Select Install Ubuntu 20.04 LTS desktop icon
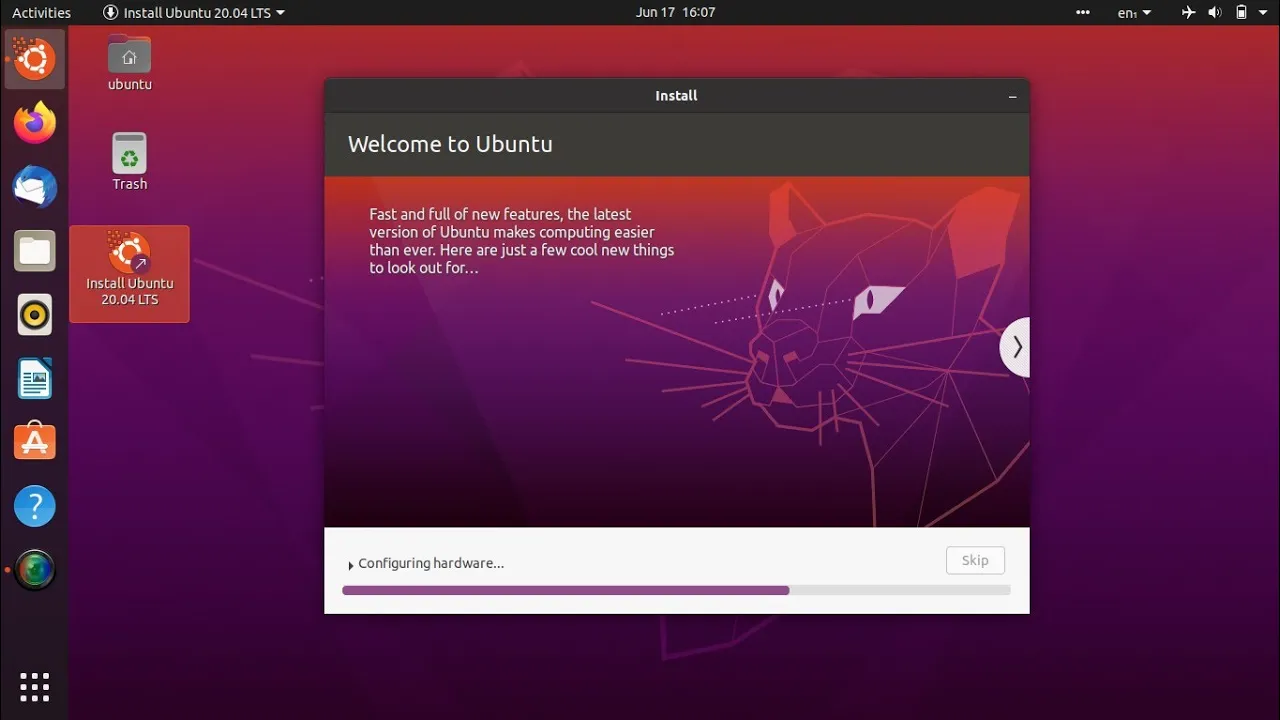Viewport: 1280px width, 720px height. pos(129,273)
